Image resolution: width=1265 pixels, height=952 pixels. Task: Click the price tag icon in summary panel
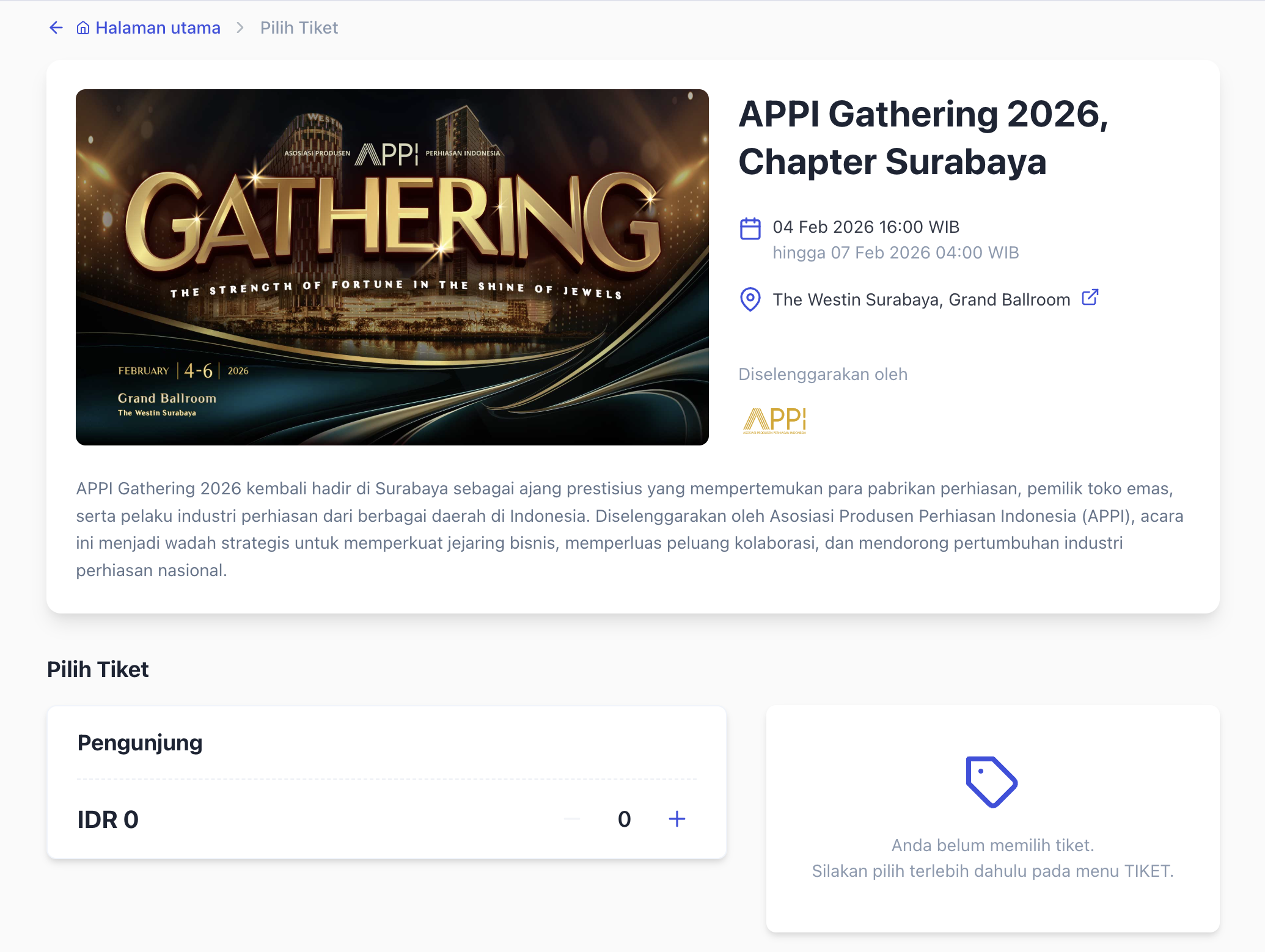(991, 782)
